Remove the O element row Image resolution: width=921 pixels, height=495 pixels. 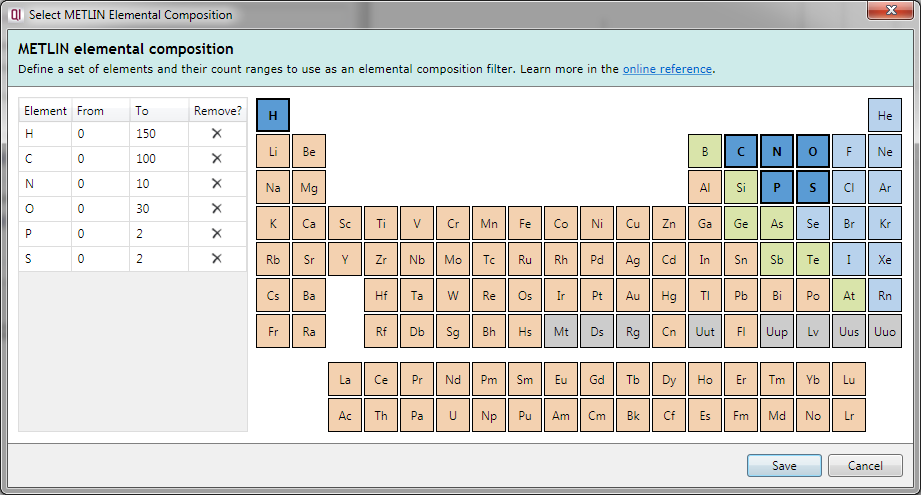(217, 208)
